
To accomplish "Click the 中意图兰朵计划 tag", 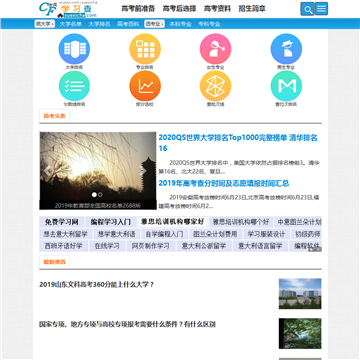I will tap(298, 222).
